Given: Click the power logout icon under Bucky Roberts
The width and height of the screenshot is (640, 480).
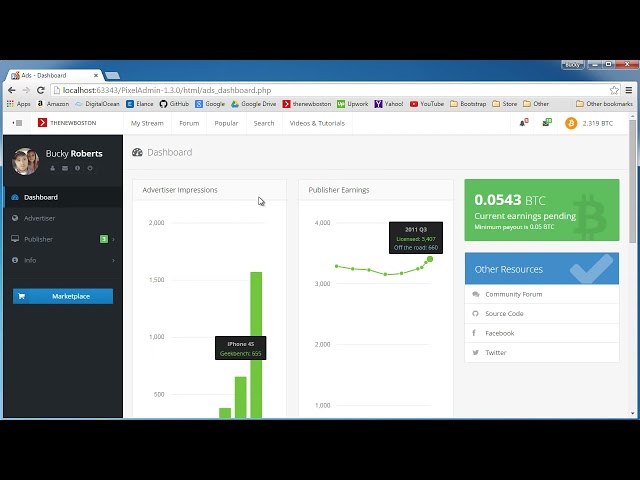Looking at the screenshot, I should 90,168.
